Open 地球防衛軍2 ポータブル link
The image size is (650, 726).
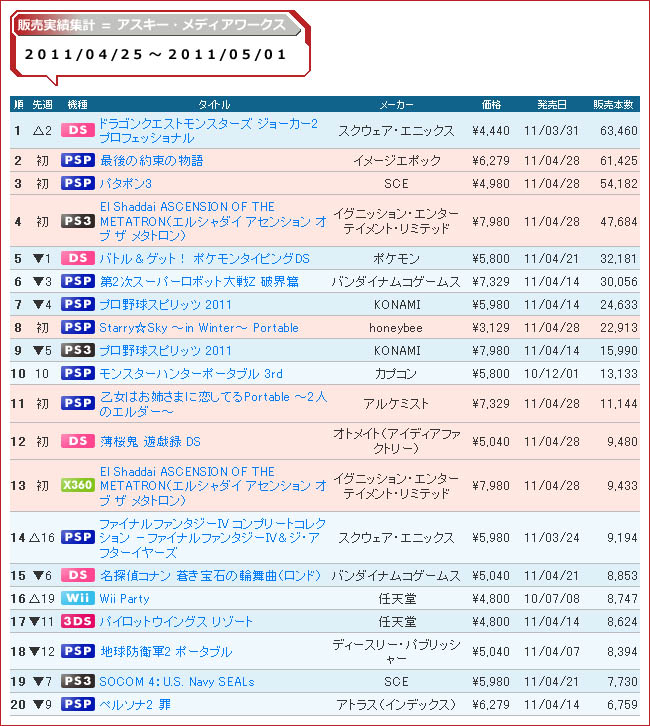166,652
